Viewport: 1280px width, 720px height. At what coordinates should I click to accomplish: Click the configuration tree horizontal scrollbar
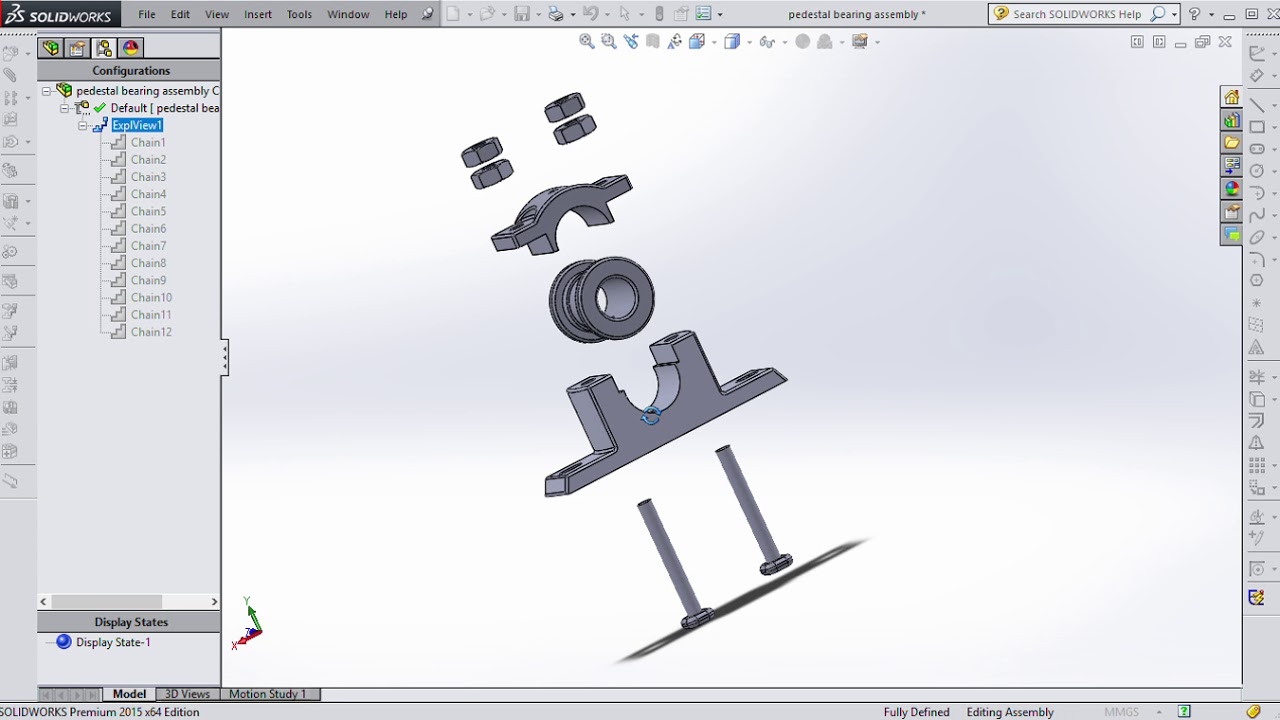pos(128,601)
